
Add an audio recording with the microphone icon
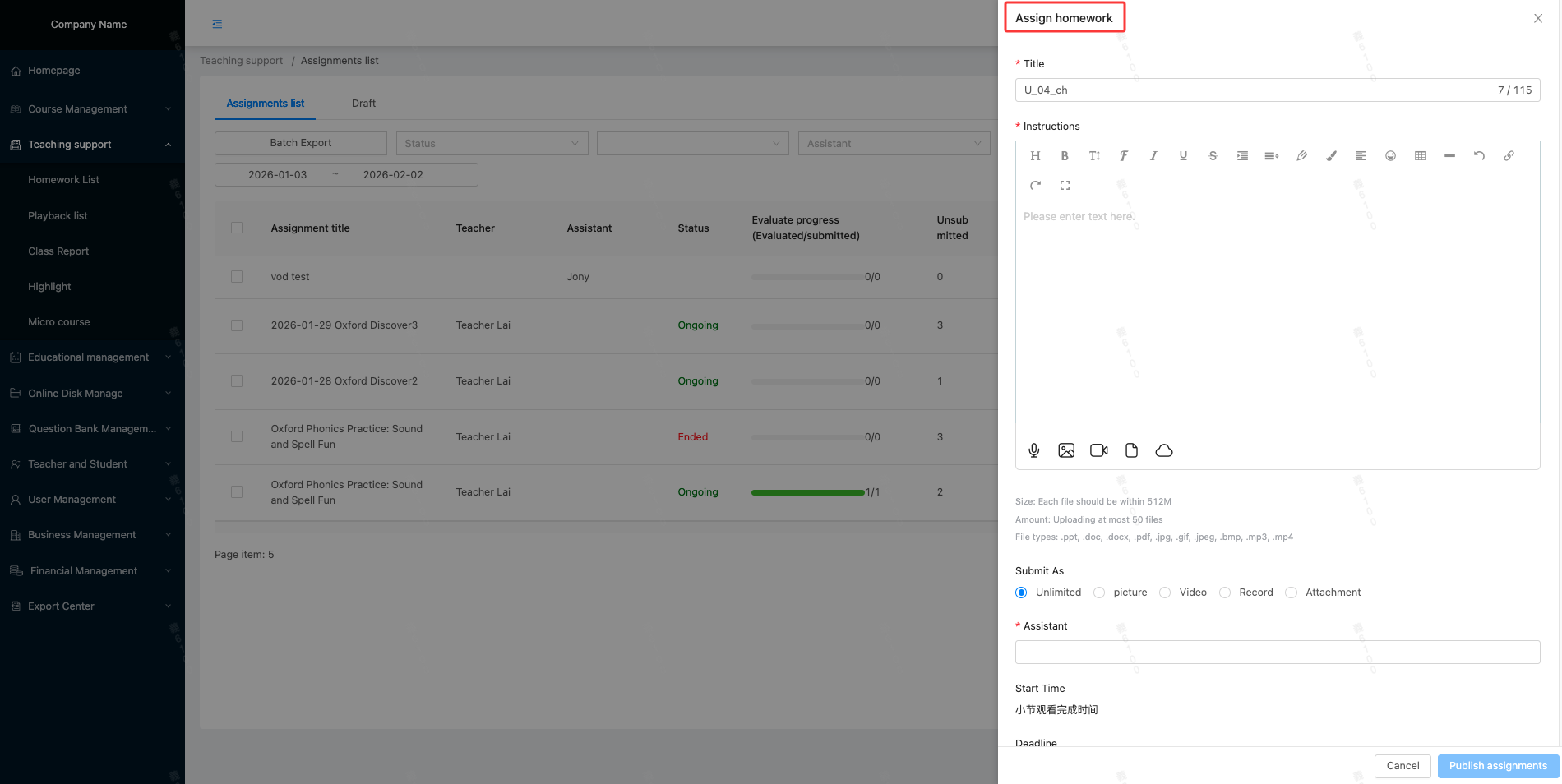[1034, 450]
